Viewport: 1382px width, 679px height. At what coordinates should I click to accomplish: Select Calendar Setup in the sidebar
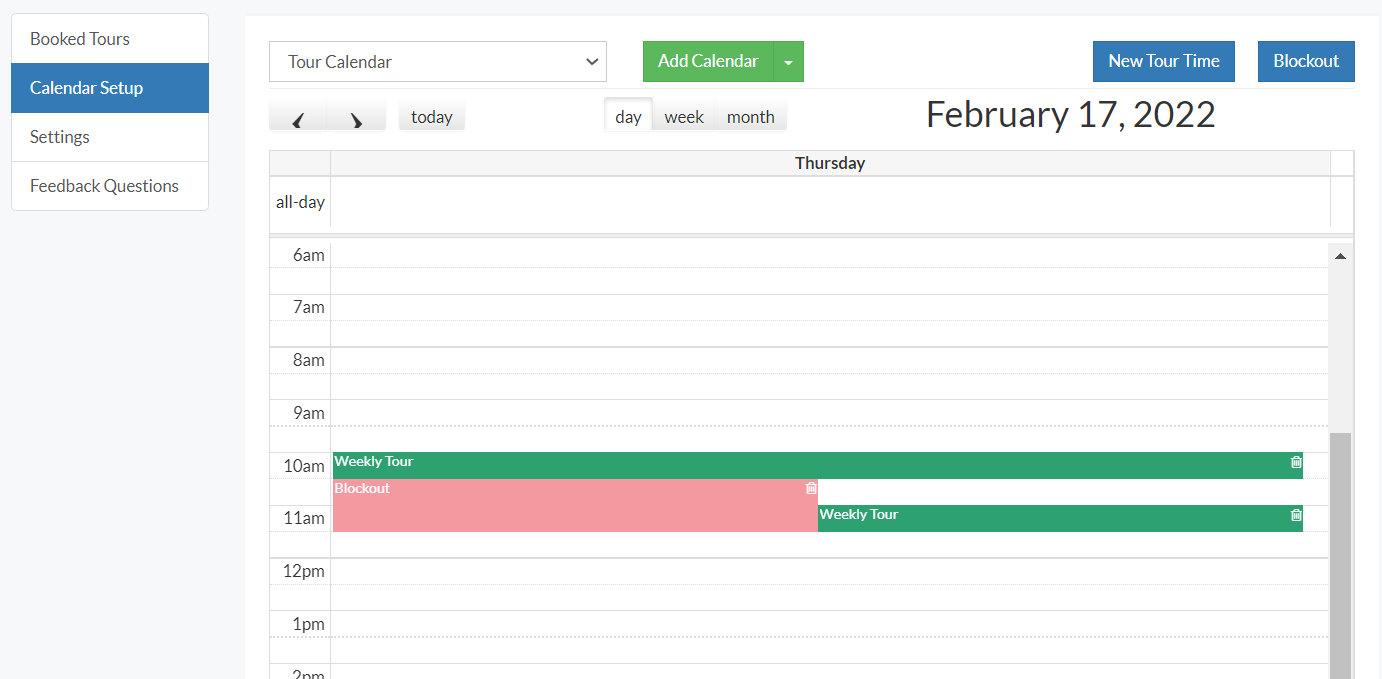(110, 88)
